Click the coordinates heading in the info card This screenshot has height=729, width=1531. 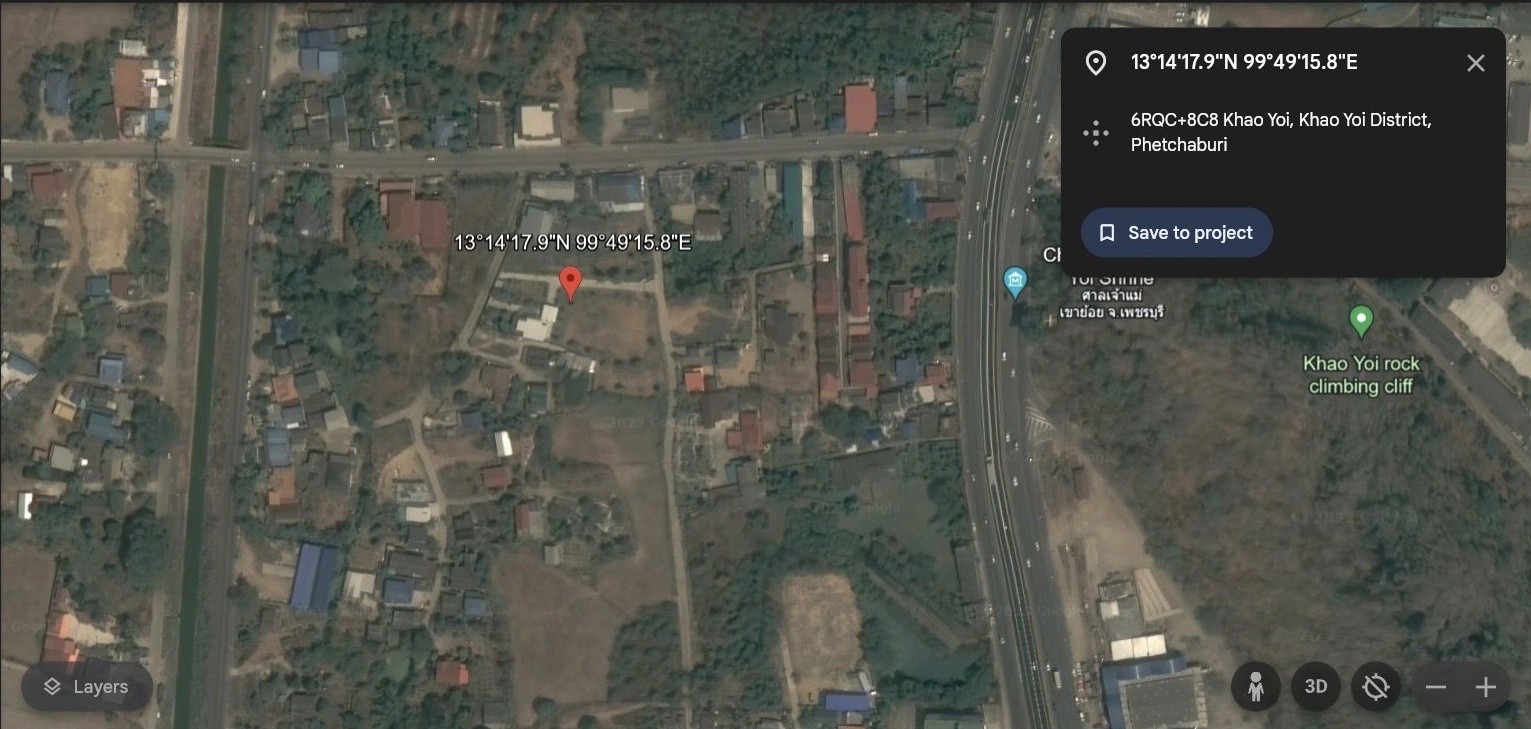click(x=1244, y=62)
